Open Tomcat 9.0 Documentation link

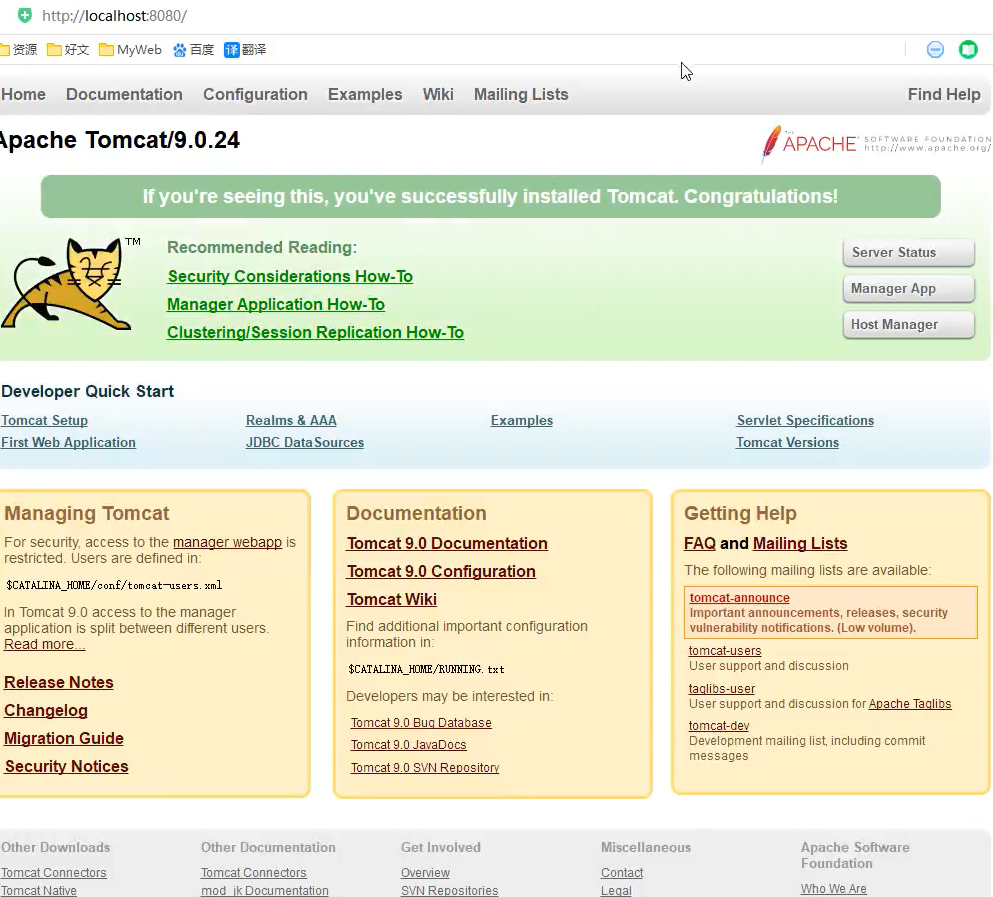(447, 543)
